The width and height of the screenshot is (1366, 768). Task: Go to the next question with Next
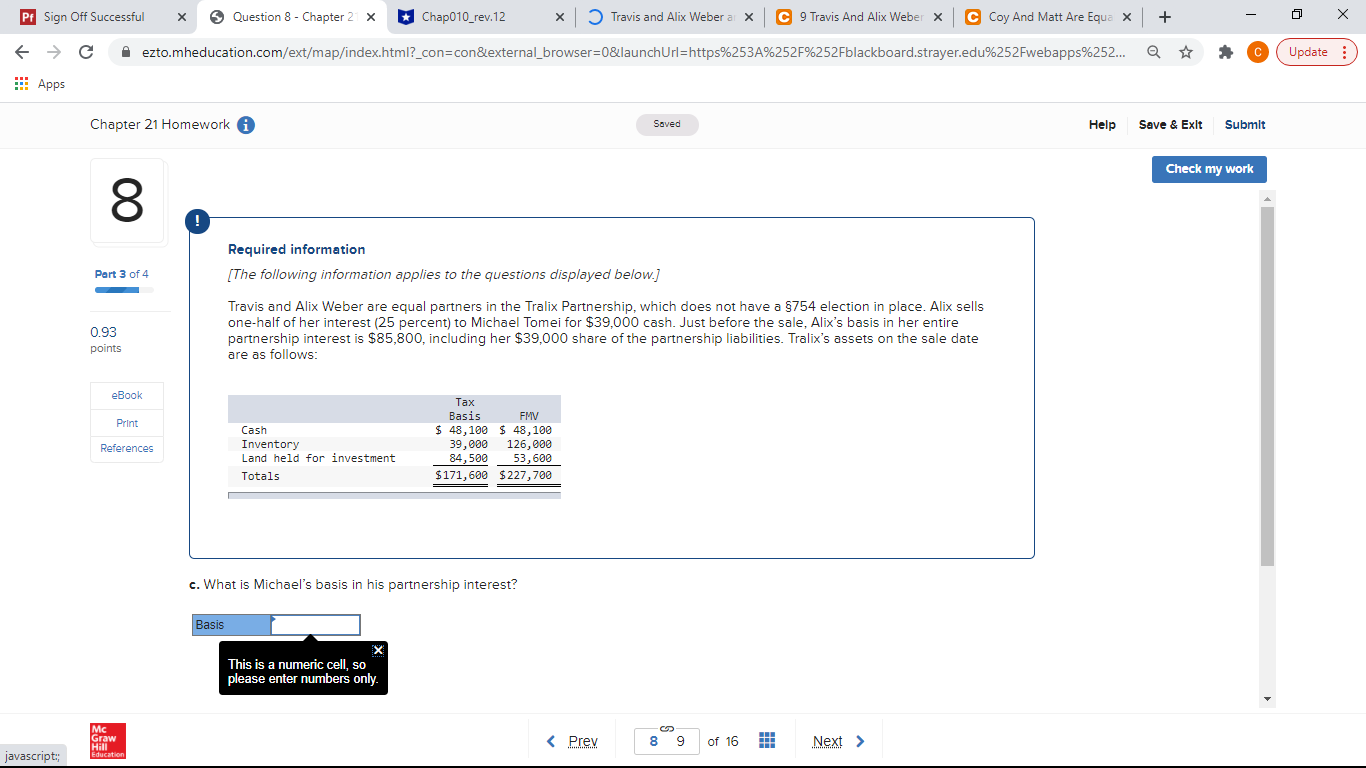click(827, 740)
